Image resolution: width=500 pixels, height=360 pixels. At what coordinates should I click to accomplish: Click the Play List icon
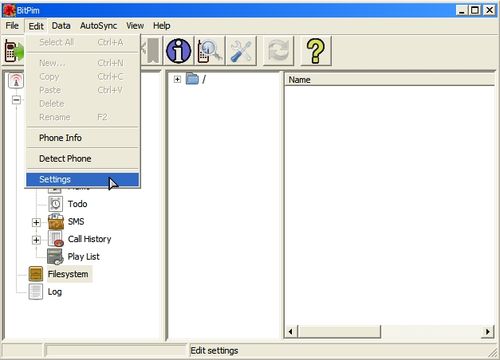coord(55,257)
